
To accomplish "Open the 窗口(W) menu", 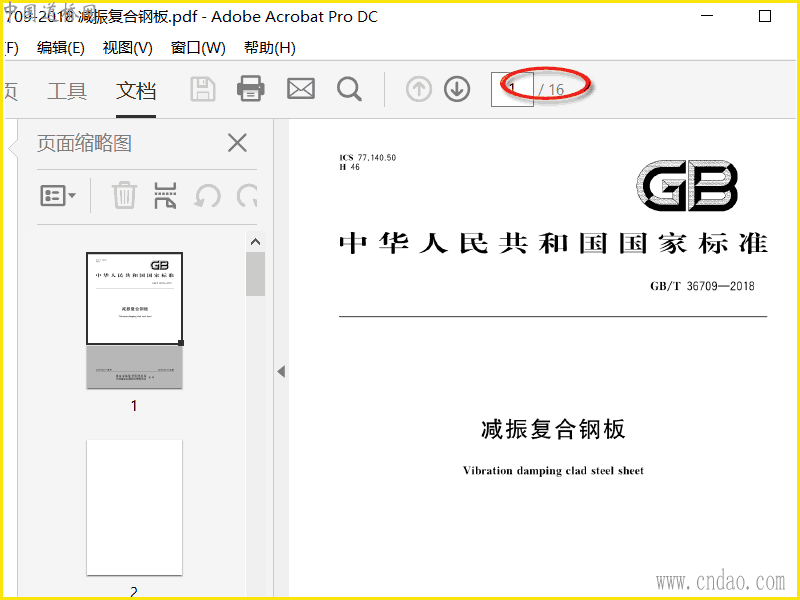I will click(x=198, y=48).
